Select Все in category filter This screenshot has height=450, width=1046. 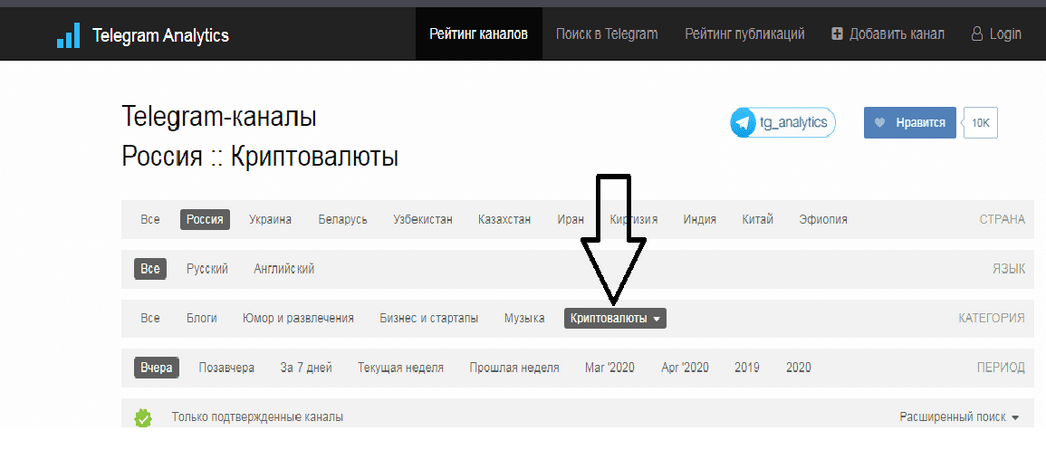(150, 319)
